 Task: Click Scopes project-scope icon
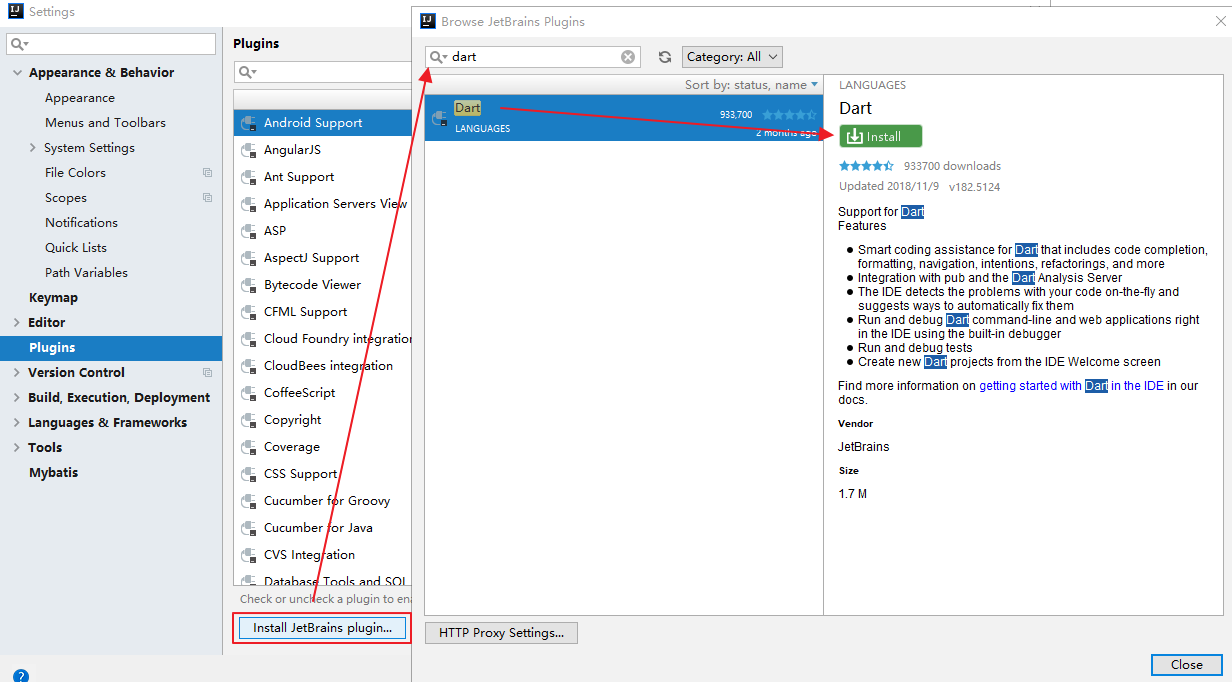click(x=207, y=198)
